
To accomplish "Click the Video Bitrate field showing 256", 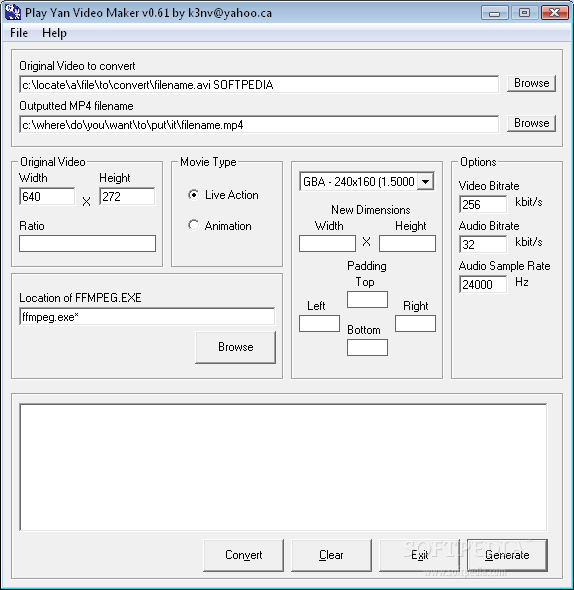I will point(483,204).
